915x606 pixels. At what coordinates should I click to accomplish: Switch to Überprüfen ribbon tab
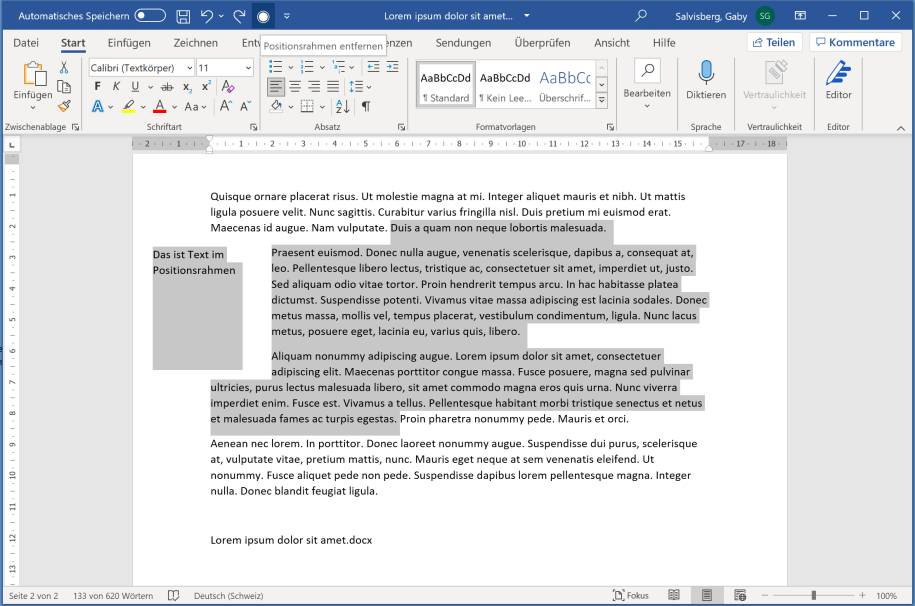tap(542, 43)
